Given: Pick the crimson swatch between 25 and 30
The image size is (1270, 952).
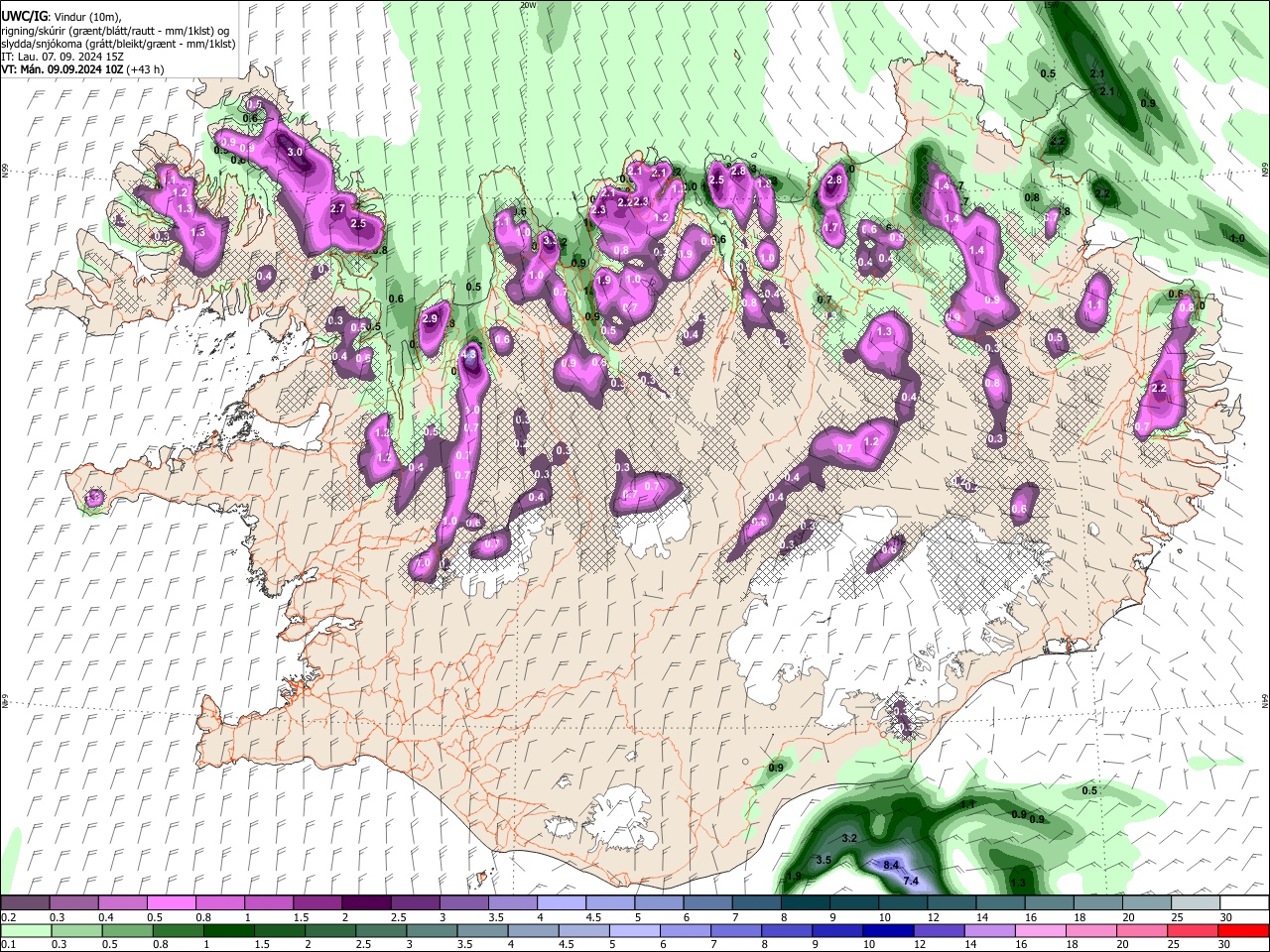Looking at the screenshot, I should [x=1193, y=930].
